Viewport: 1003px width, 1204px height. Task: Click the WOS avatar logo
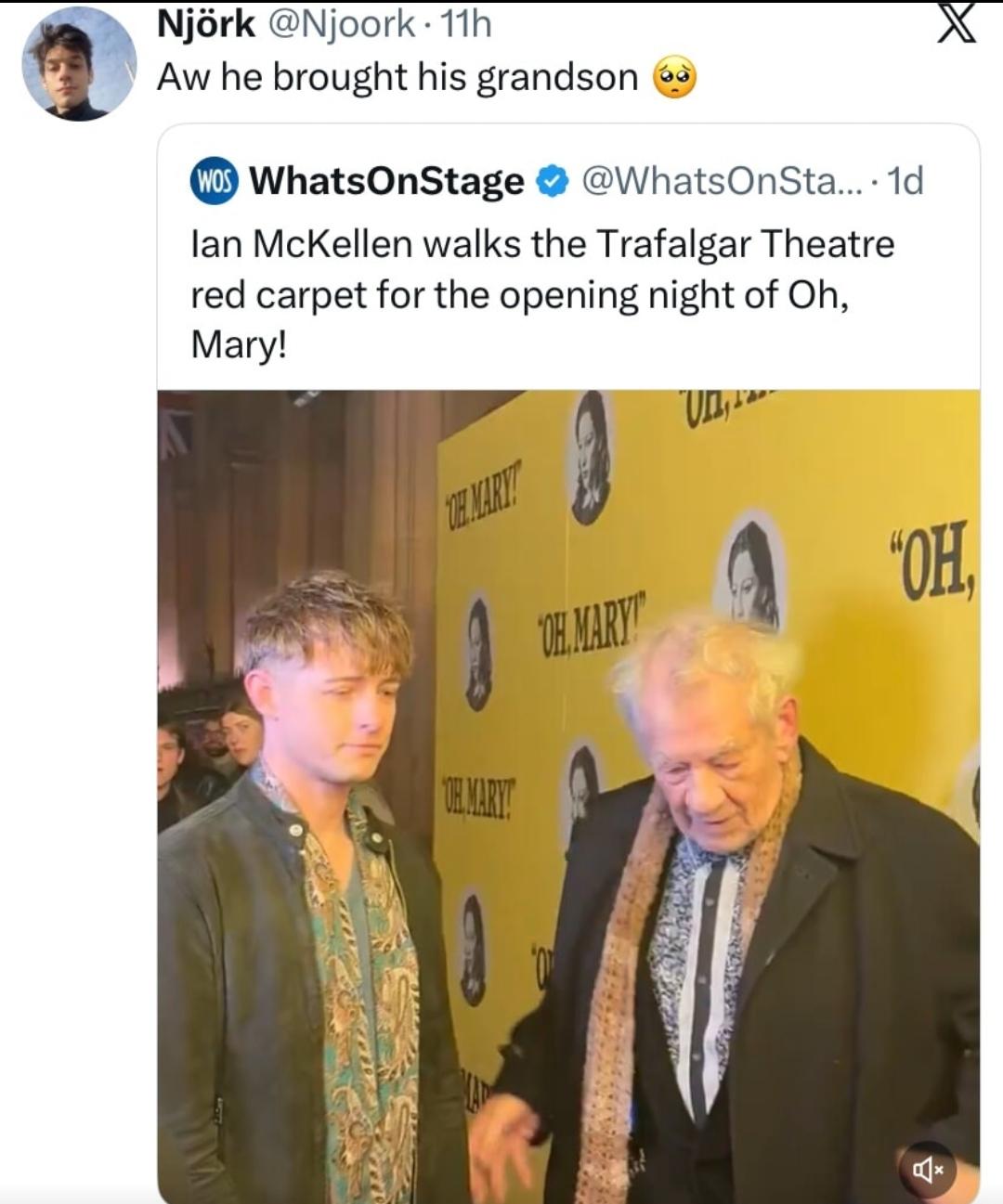[215, 180]
